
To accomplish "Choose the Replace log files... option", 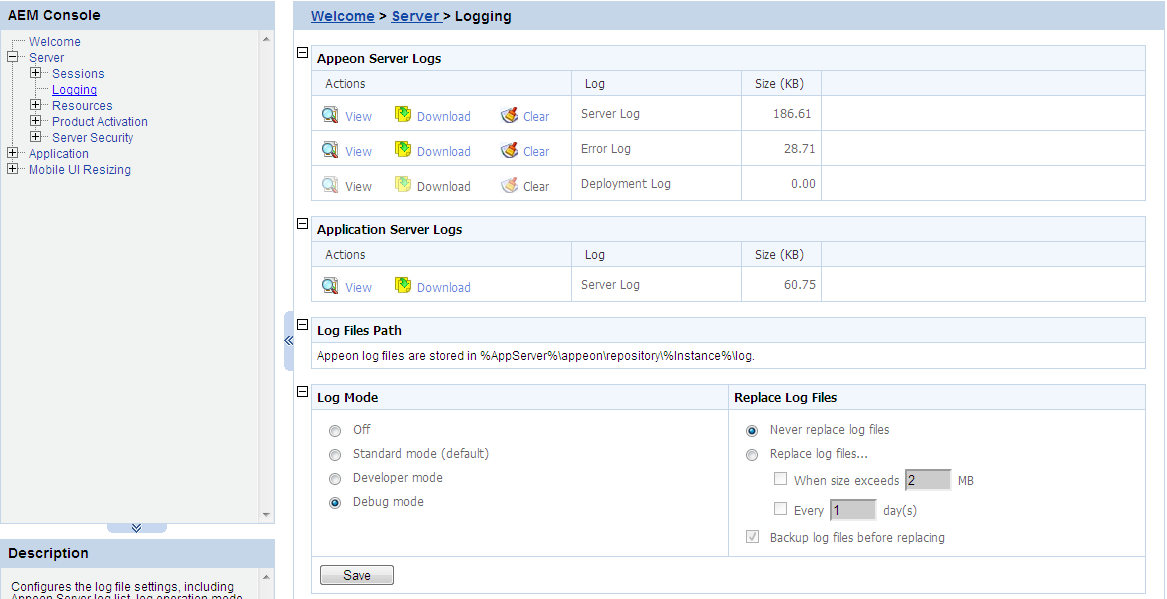I will (752, 455).
